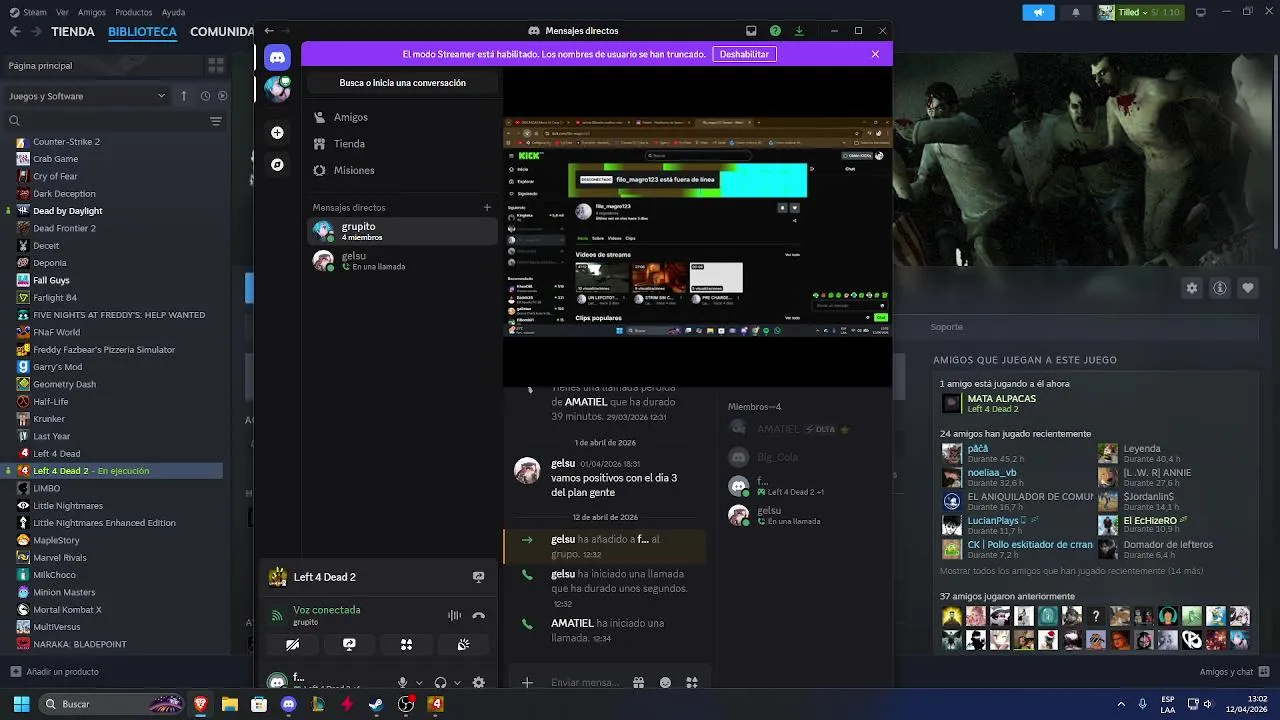Open Discord user settings gear
The width and height of the screenshot is (1280, 720).
478,683
